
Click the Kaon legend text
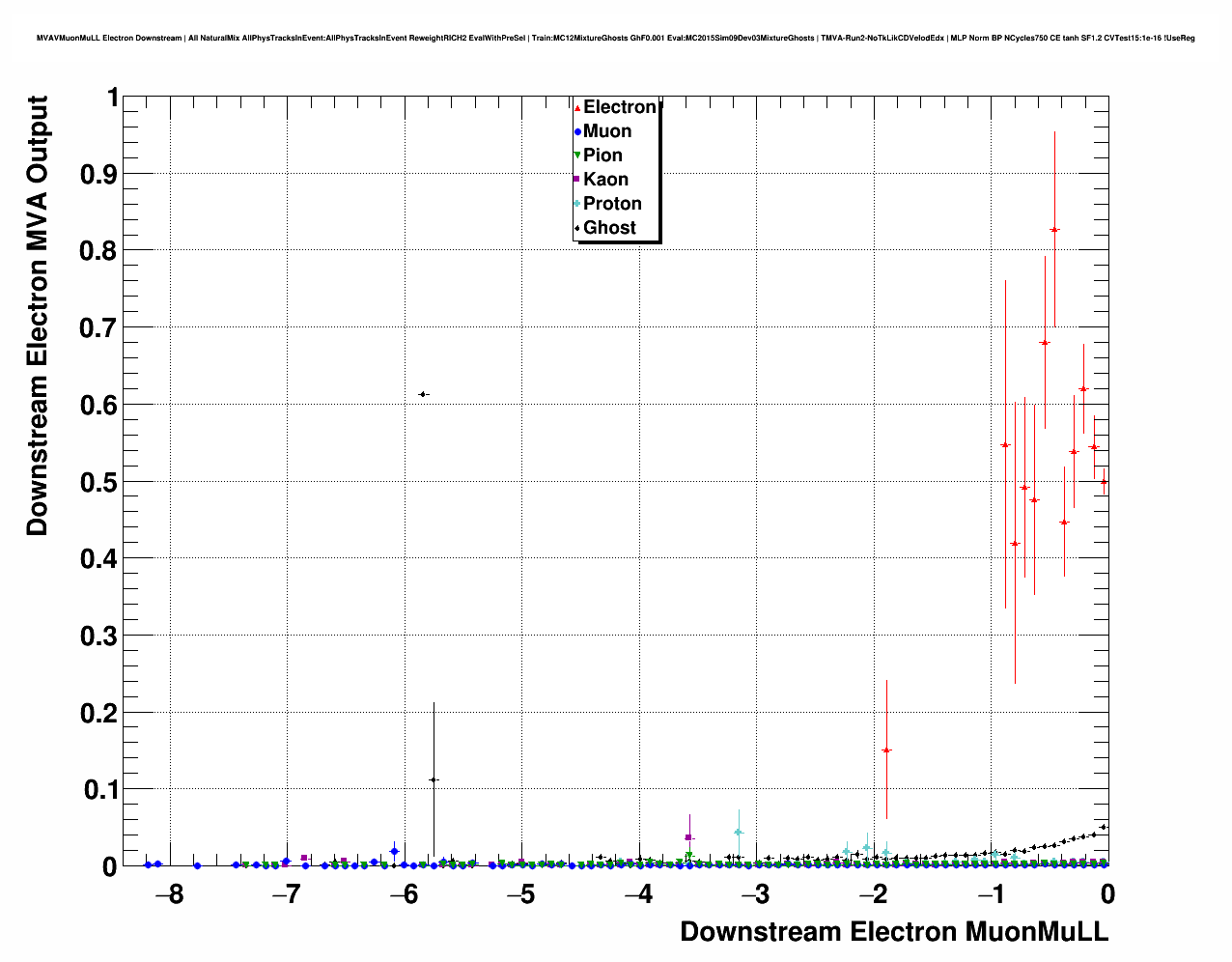tap(605, 180)
